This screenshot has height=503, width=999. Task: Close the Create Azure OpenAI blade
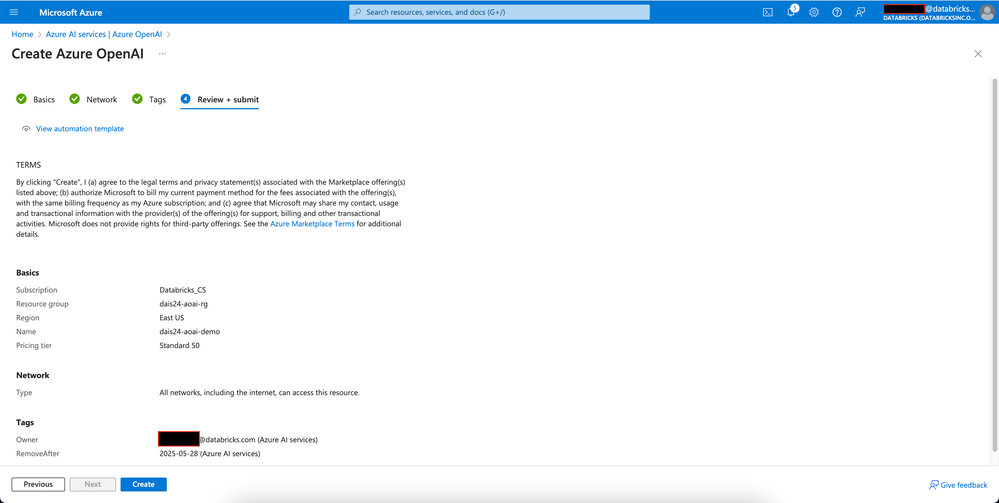[978, 54]
